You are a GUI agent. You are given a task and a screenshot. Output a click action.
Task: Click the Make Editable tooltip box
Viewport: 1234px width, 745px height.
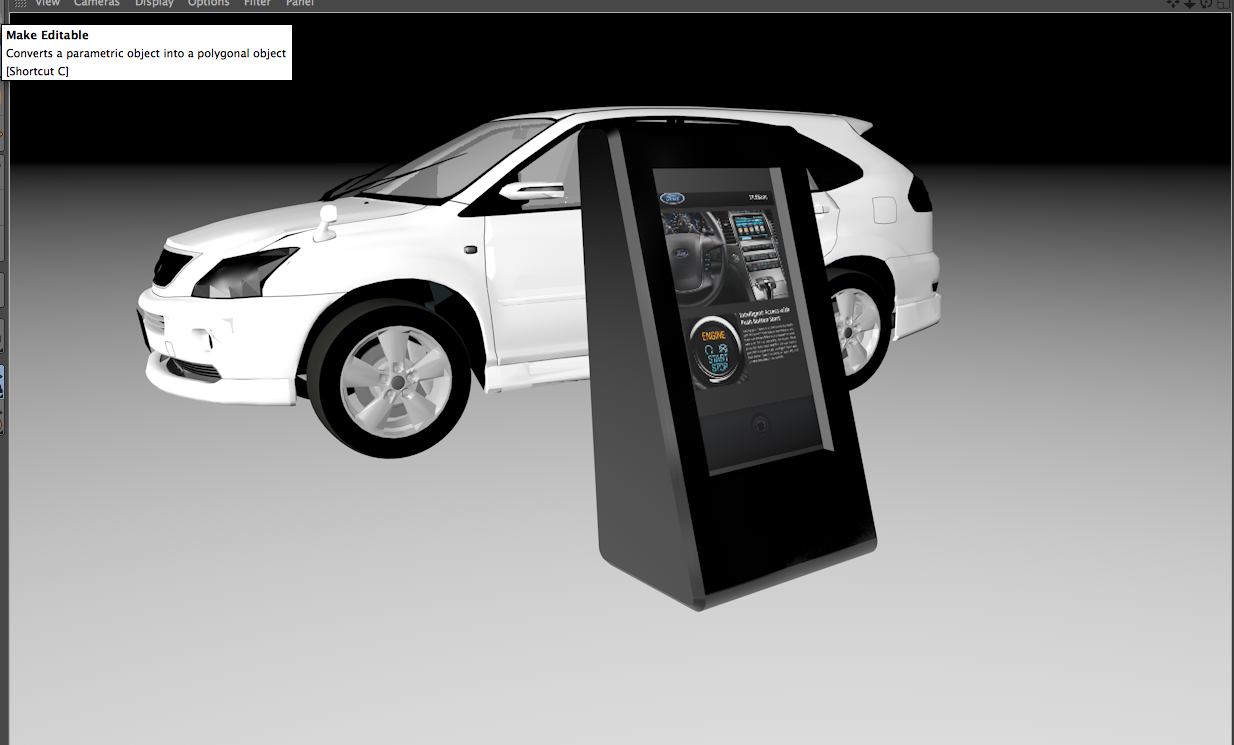pyautogui.click(x=148, y=53)
